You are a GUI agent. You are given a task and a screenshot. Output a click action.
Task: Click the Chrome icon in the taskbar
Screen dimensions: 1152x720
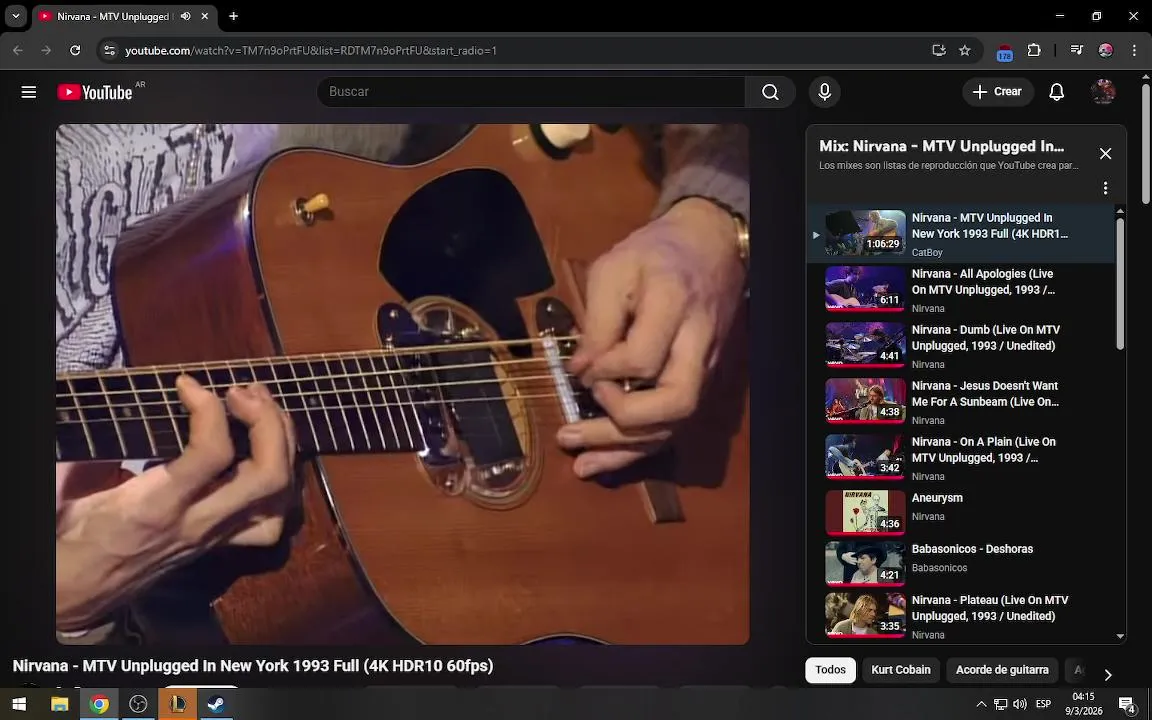pyautogui.click(x=98, y=704)
